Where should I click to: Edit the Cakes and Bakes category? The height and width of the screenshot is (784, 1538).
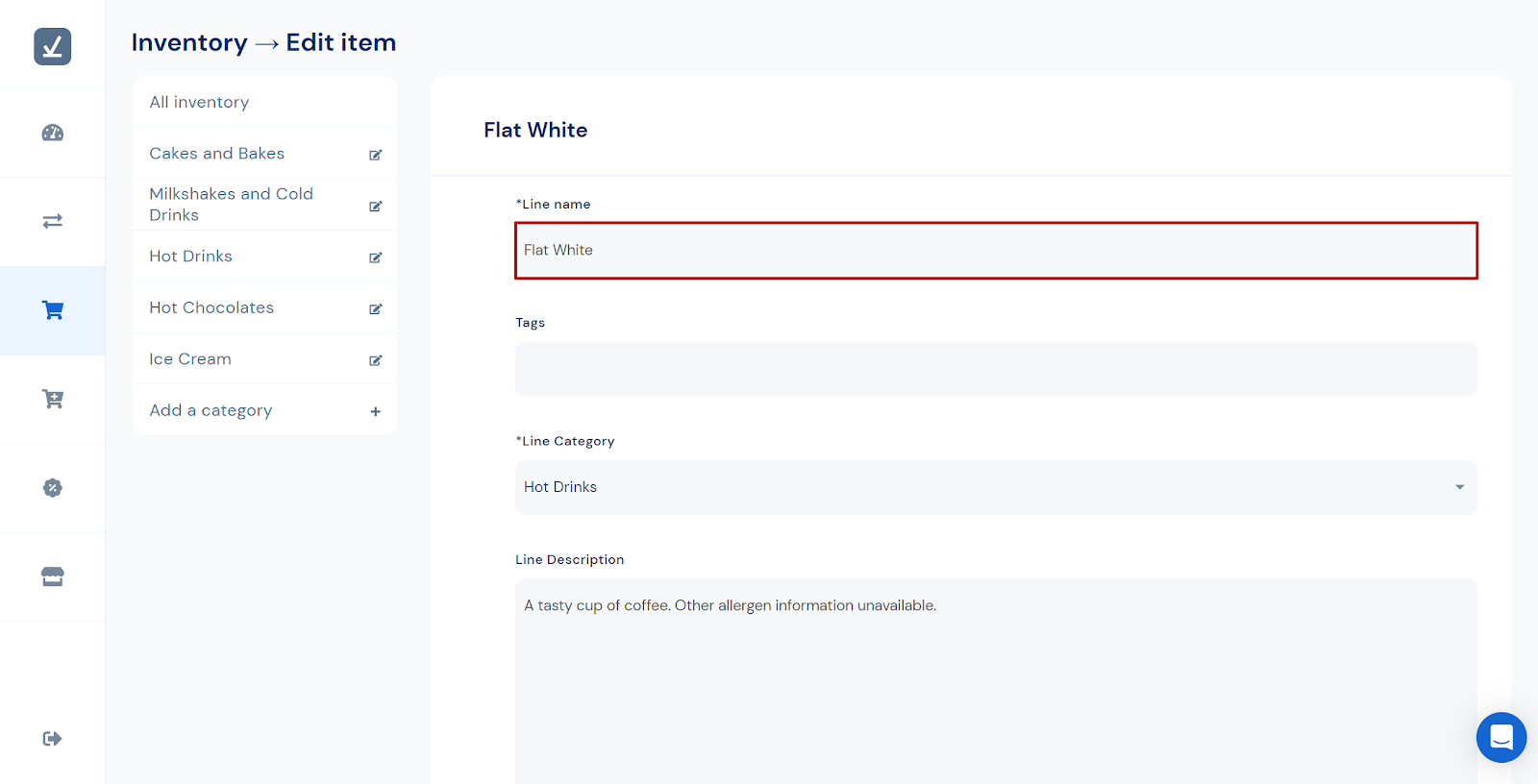(x=376, y=155)
